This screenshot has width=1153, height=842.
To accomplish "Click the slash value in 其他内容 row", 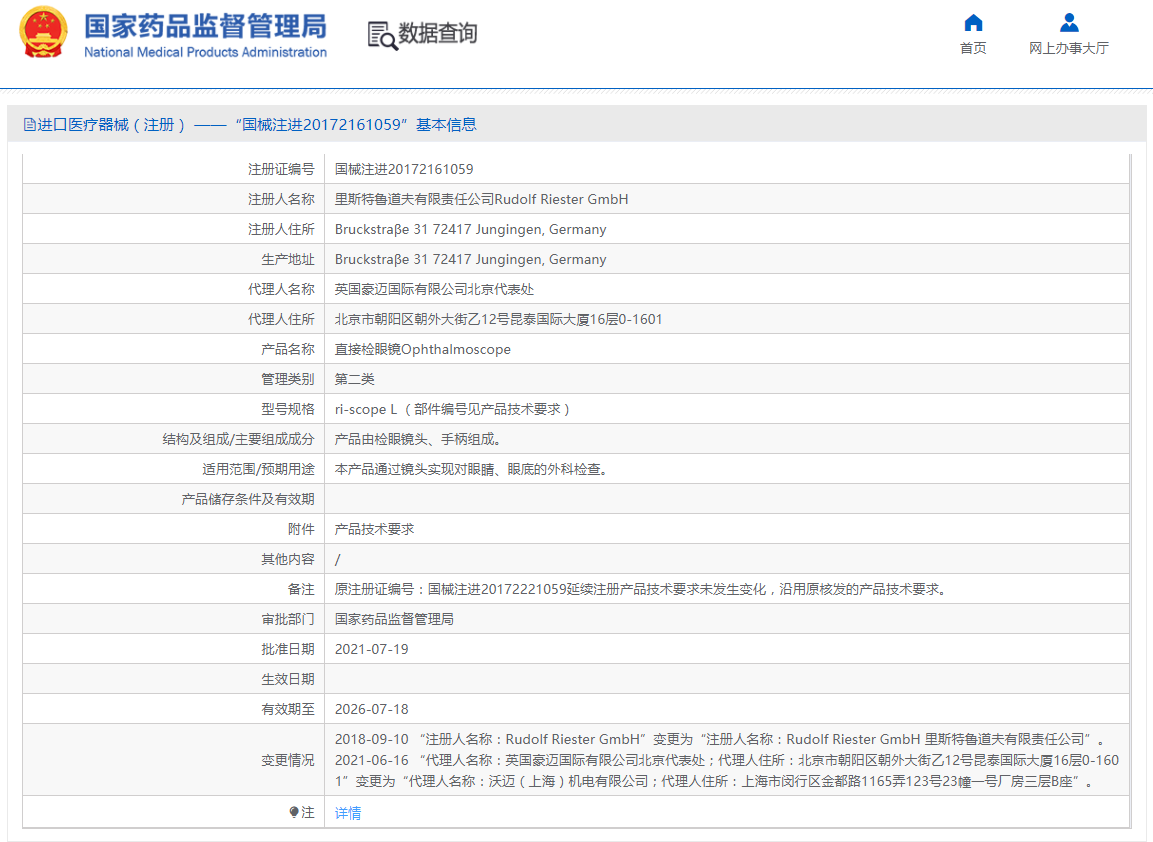I will pos(338,560).
